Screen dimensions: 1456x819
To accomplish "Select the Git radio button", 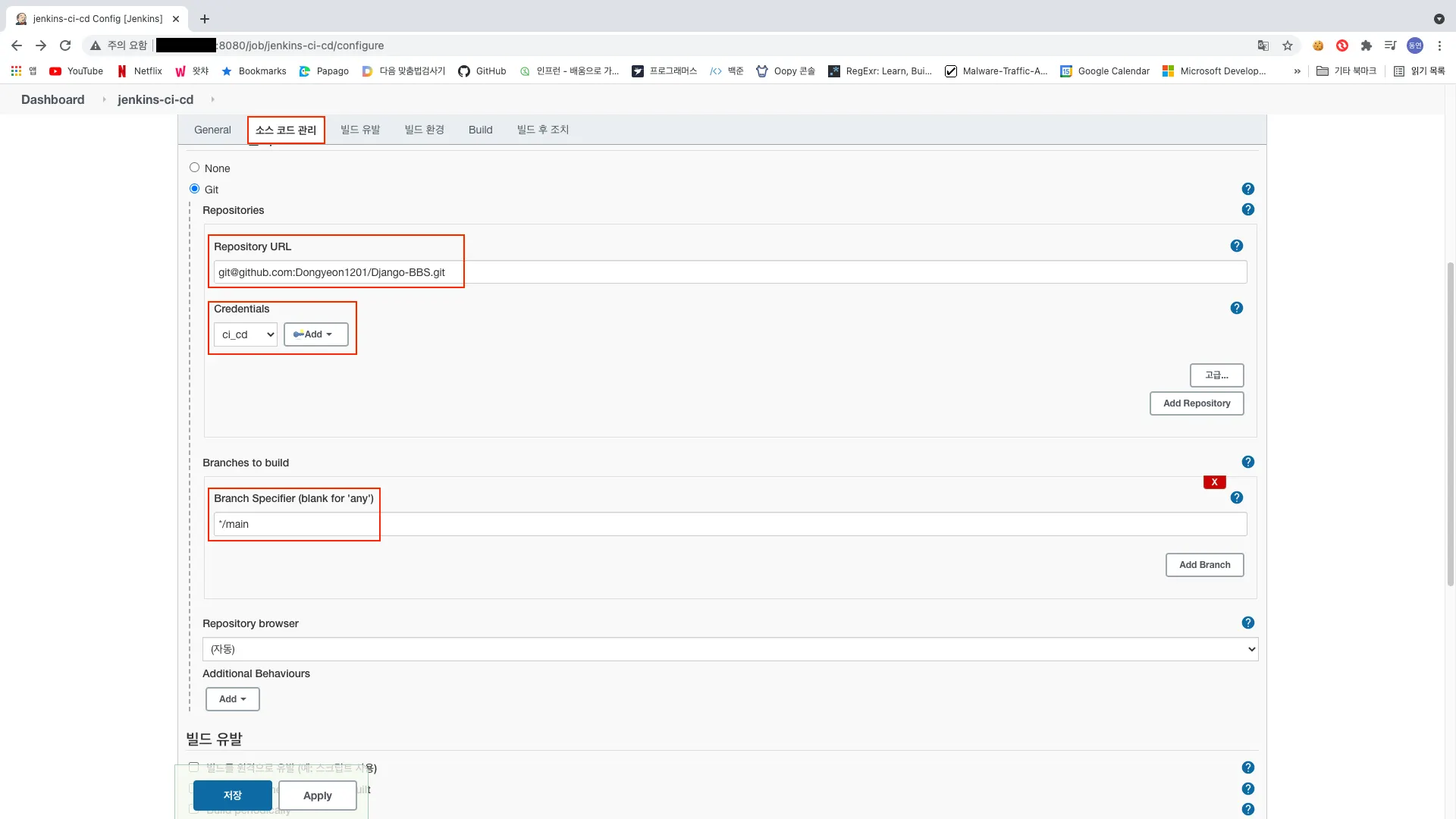I will [195, 189].
